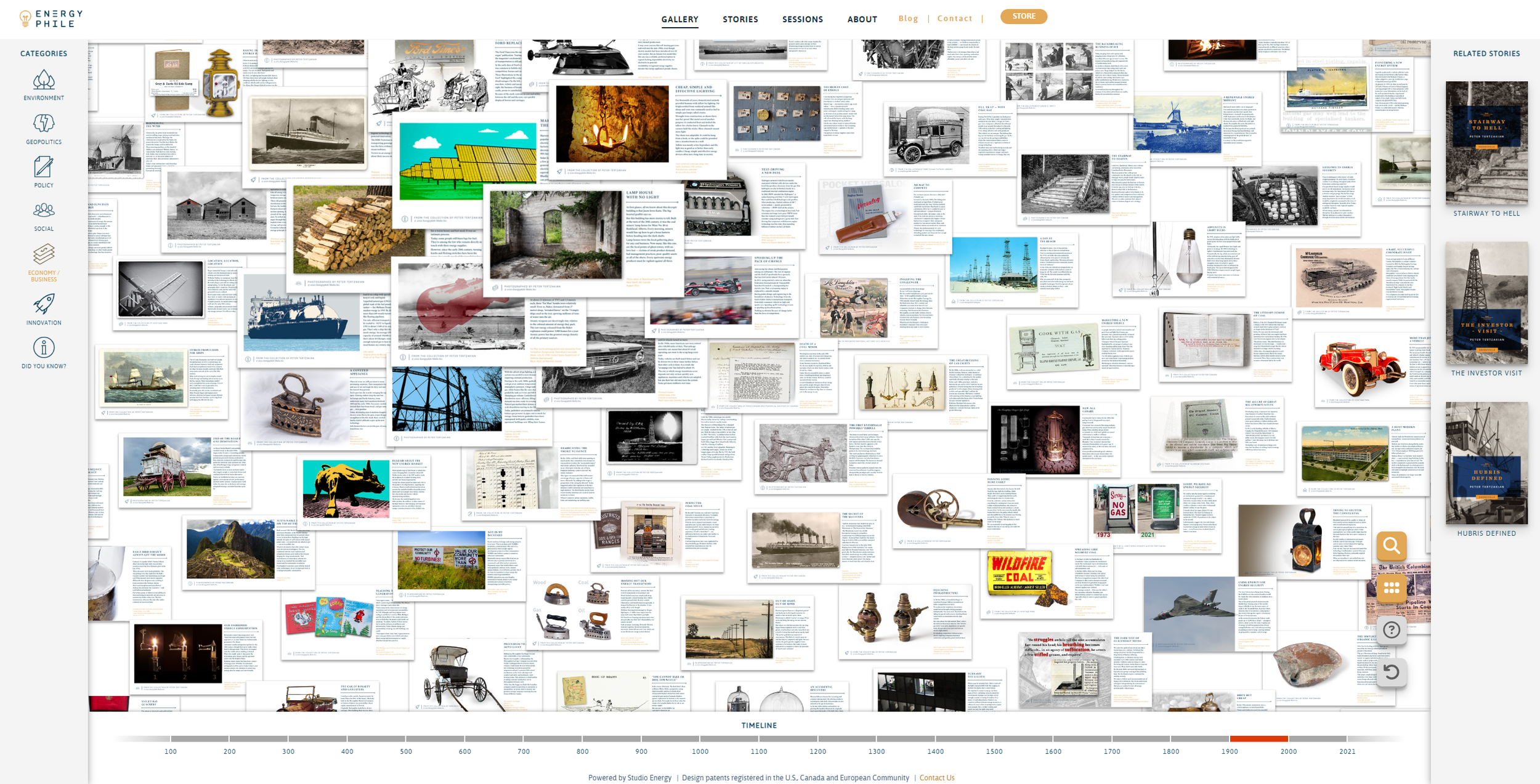
Task: Click the Store button
Action: 1023,17
